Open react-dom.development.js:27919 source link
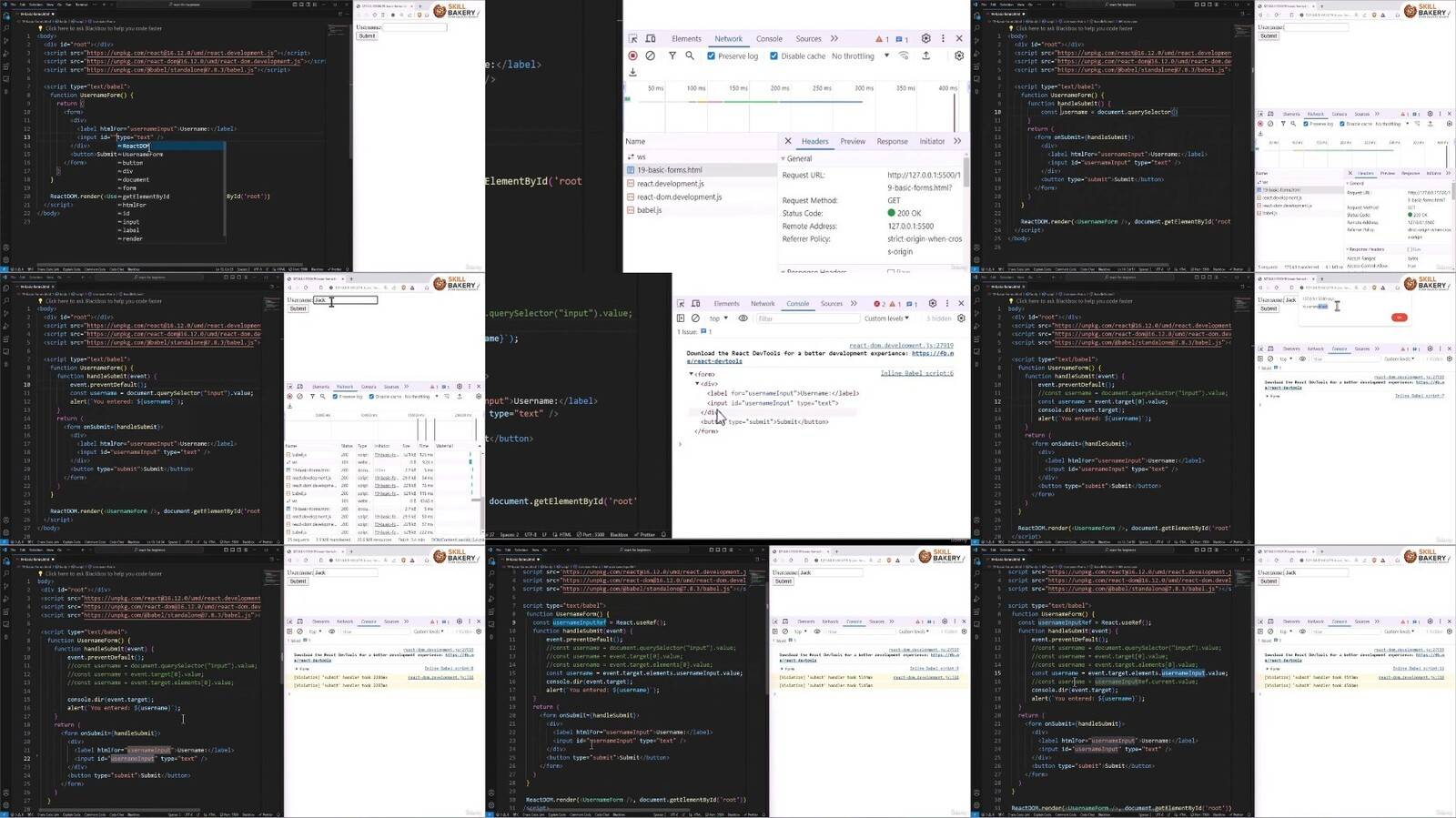 [901, 346]
